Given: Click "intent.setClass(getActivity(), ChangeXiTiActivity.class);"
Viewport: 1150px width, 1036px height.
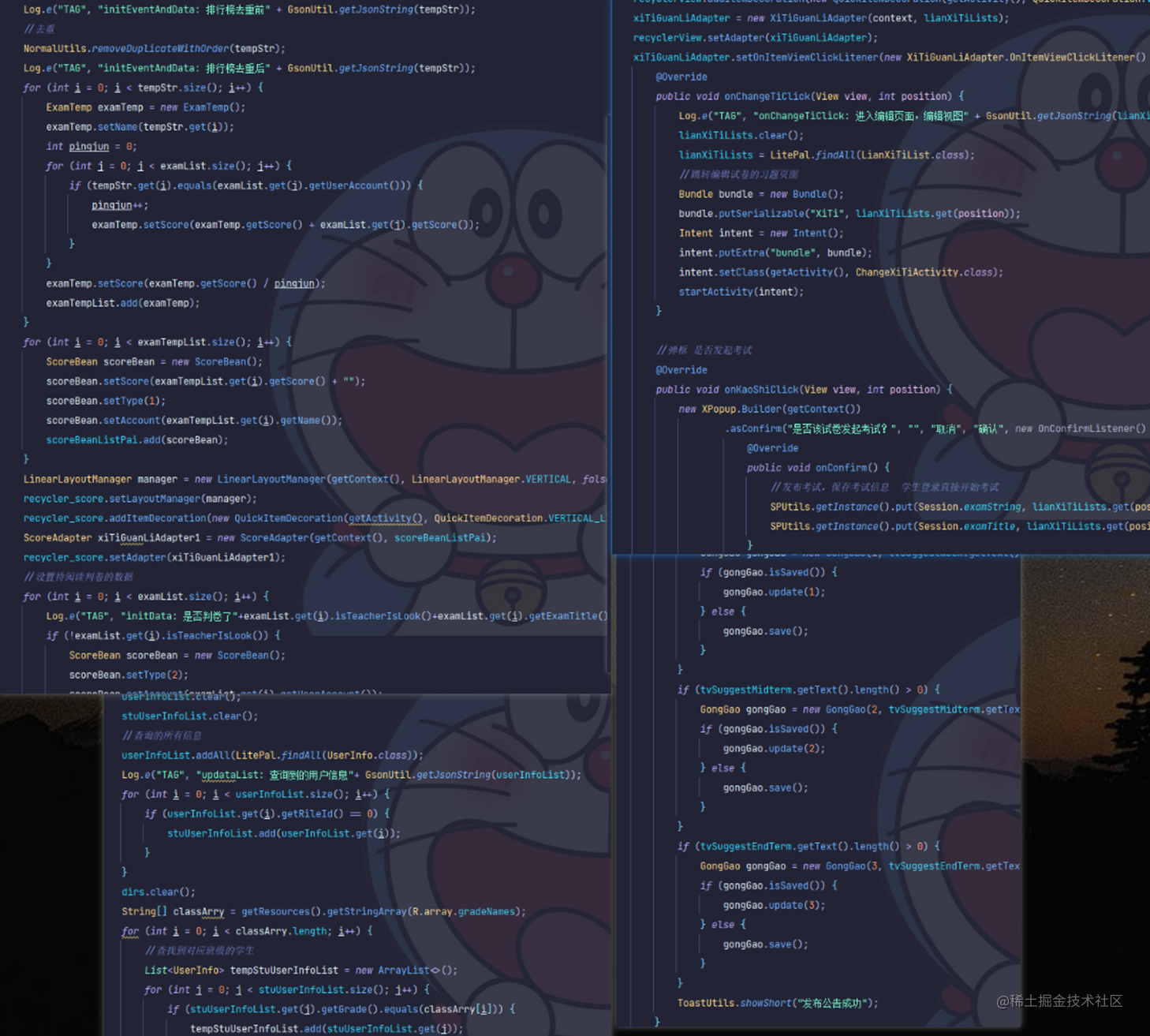Looking at the screenshot, I should 841,272.
